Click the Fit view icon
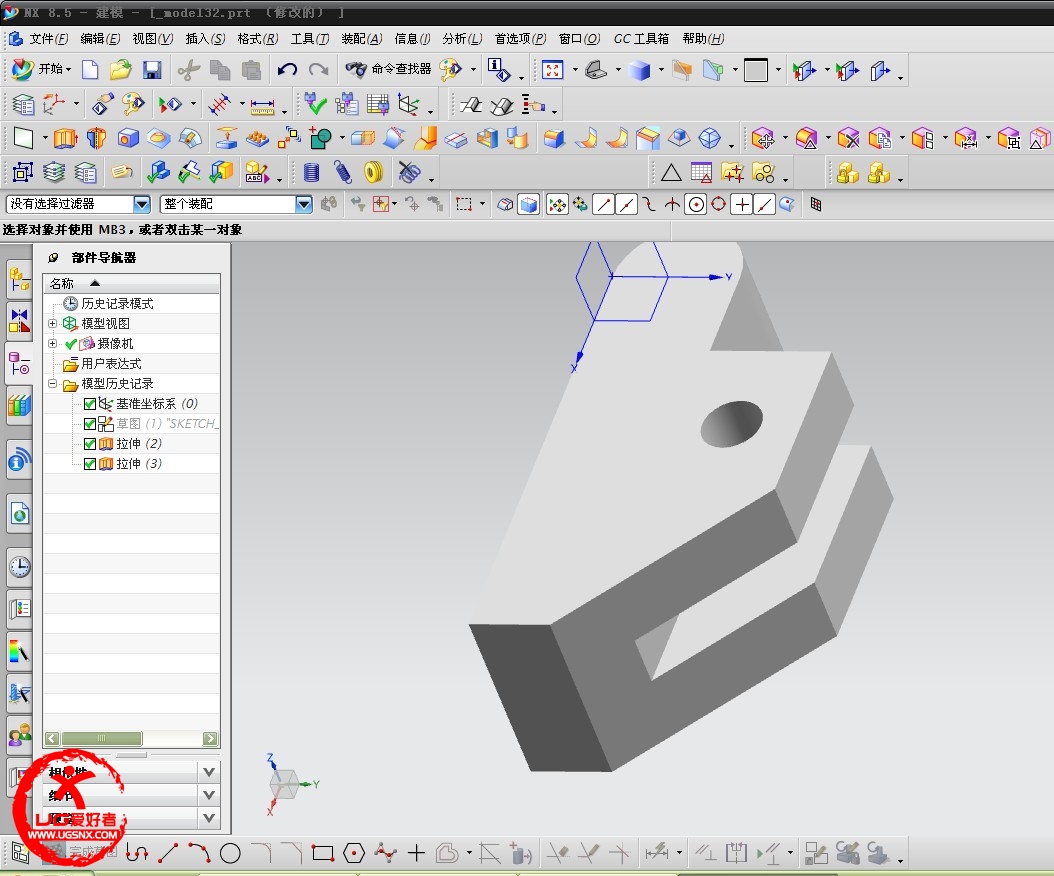 (553, 70)
